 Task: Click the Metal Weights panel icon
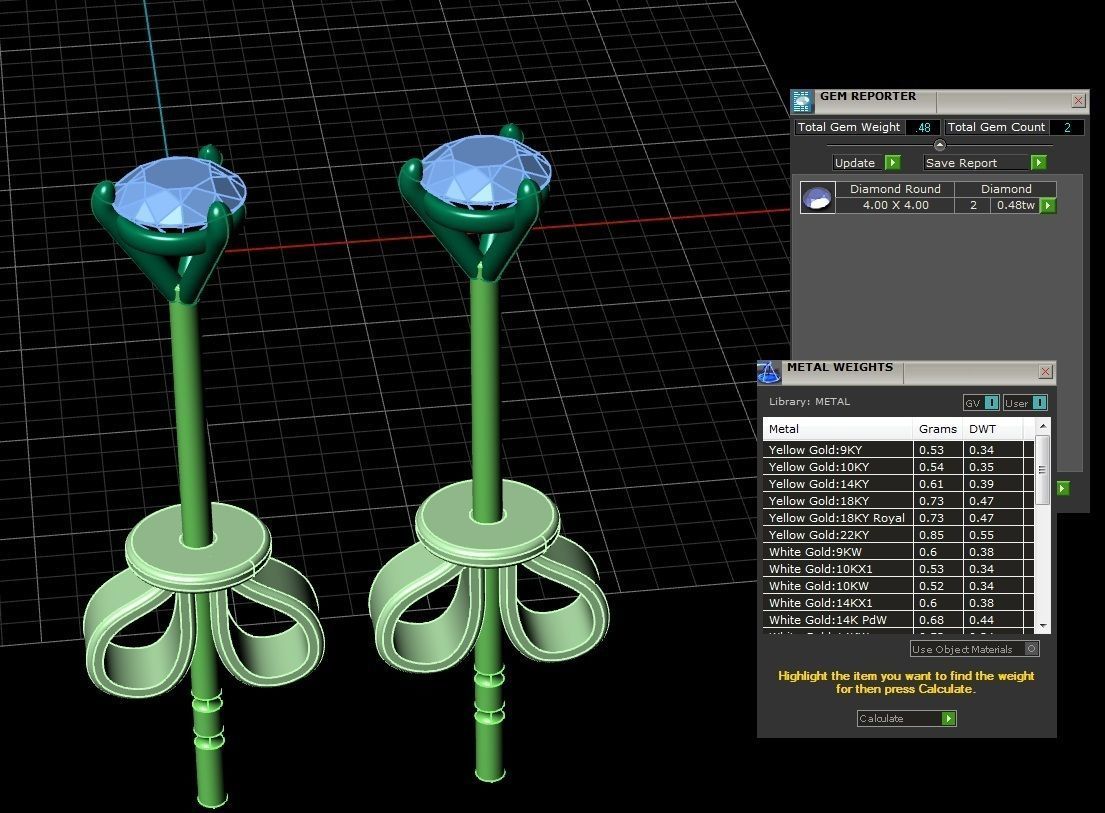(x=769, y=373)
